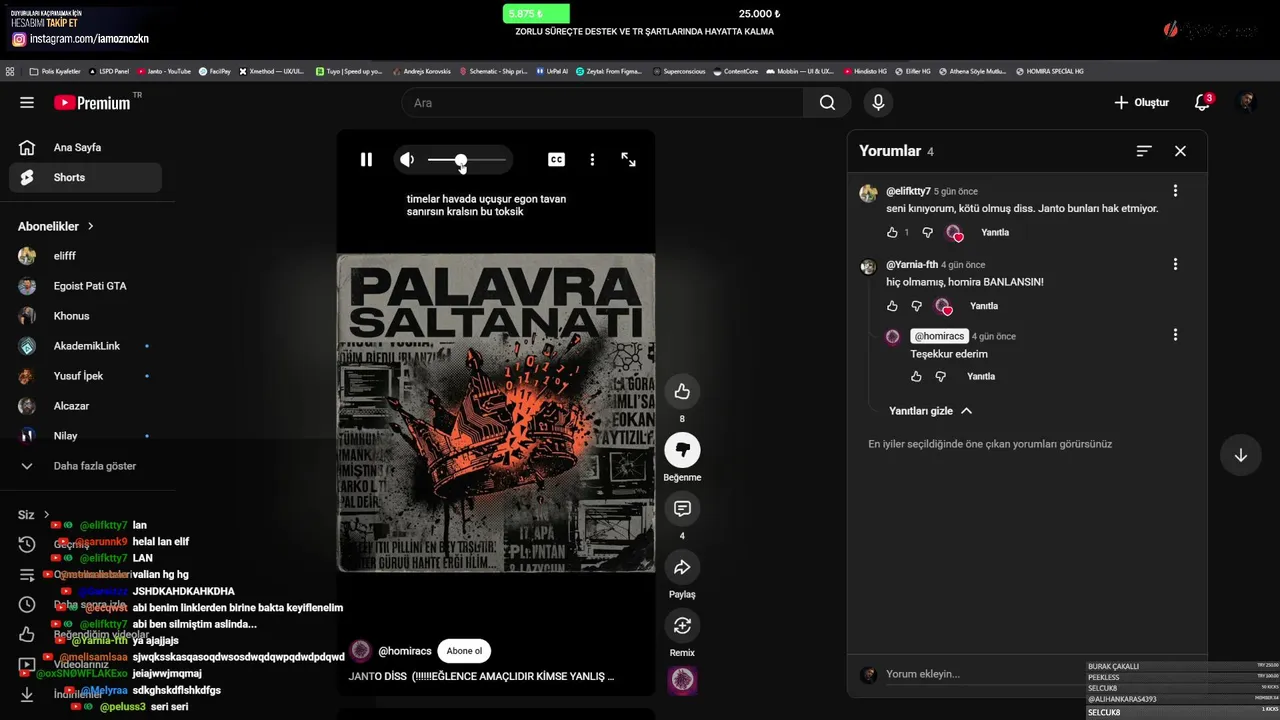Screen dimensions: 1280x720
Task: Open the player three-dot options menu
Action: pos(592,159)
